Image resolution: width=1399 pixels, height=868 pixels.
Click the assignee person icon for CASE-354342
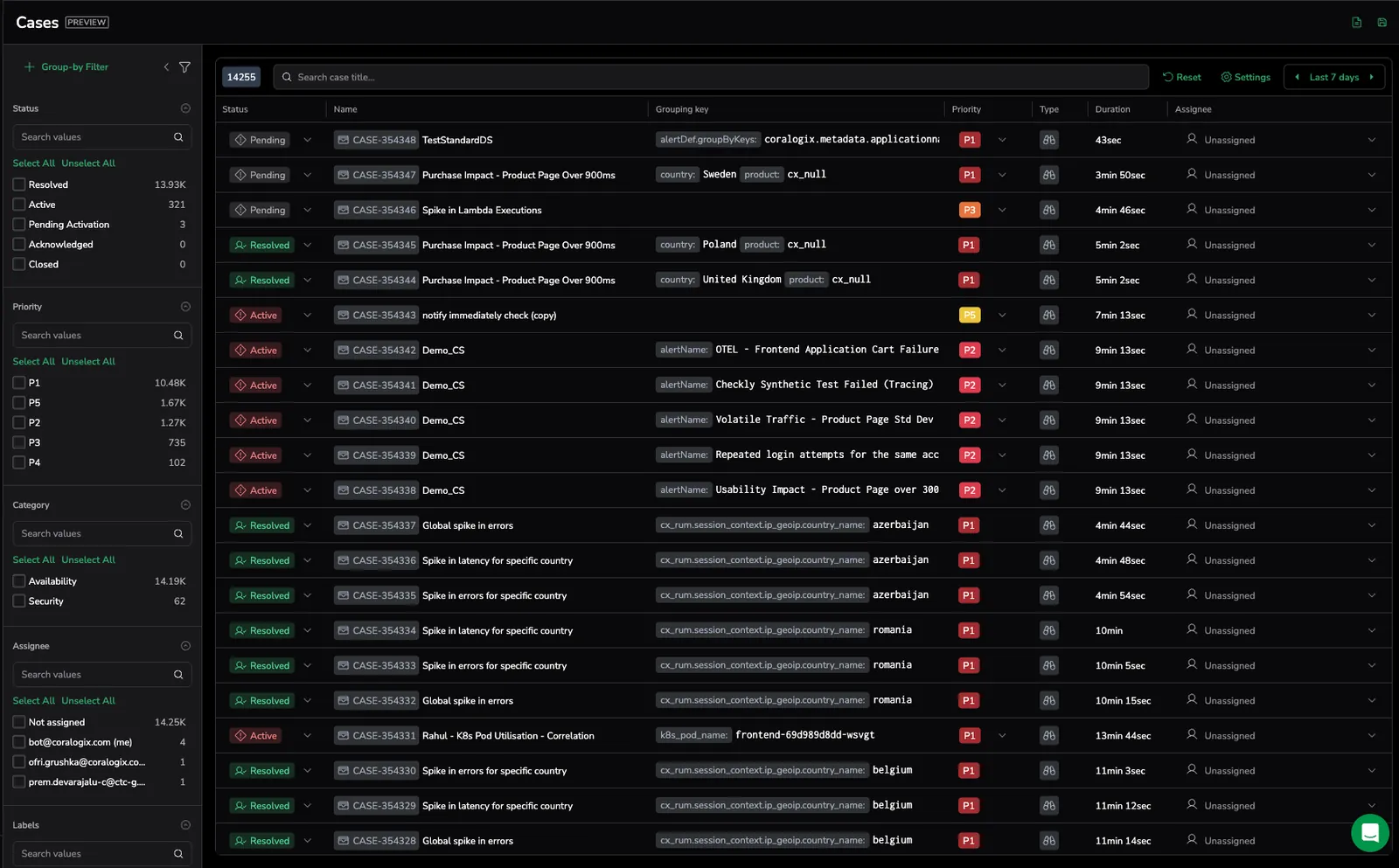click(x=1192, y=349)
